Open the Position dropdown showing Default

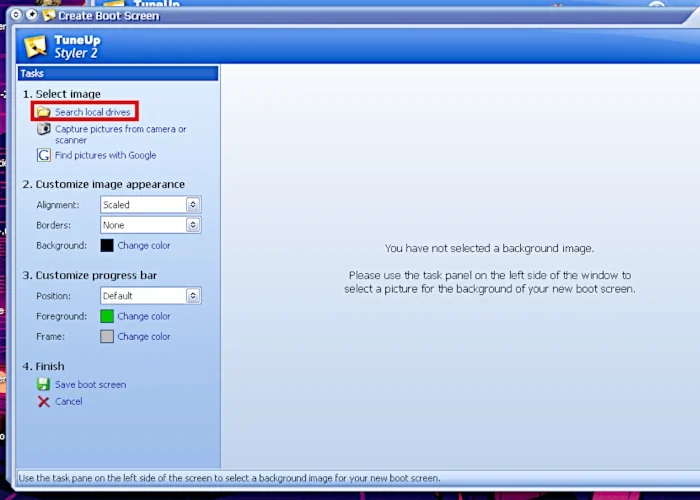(150, 296)
